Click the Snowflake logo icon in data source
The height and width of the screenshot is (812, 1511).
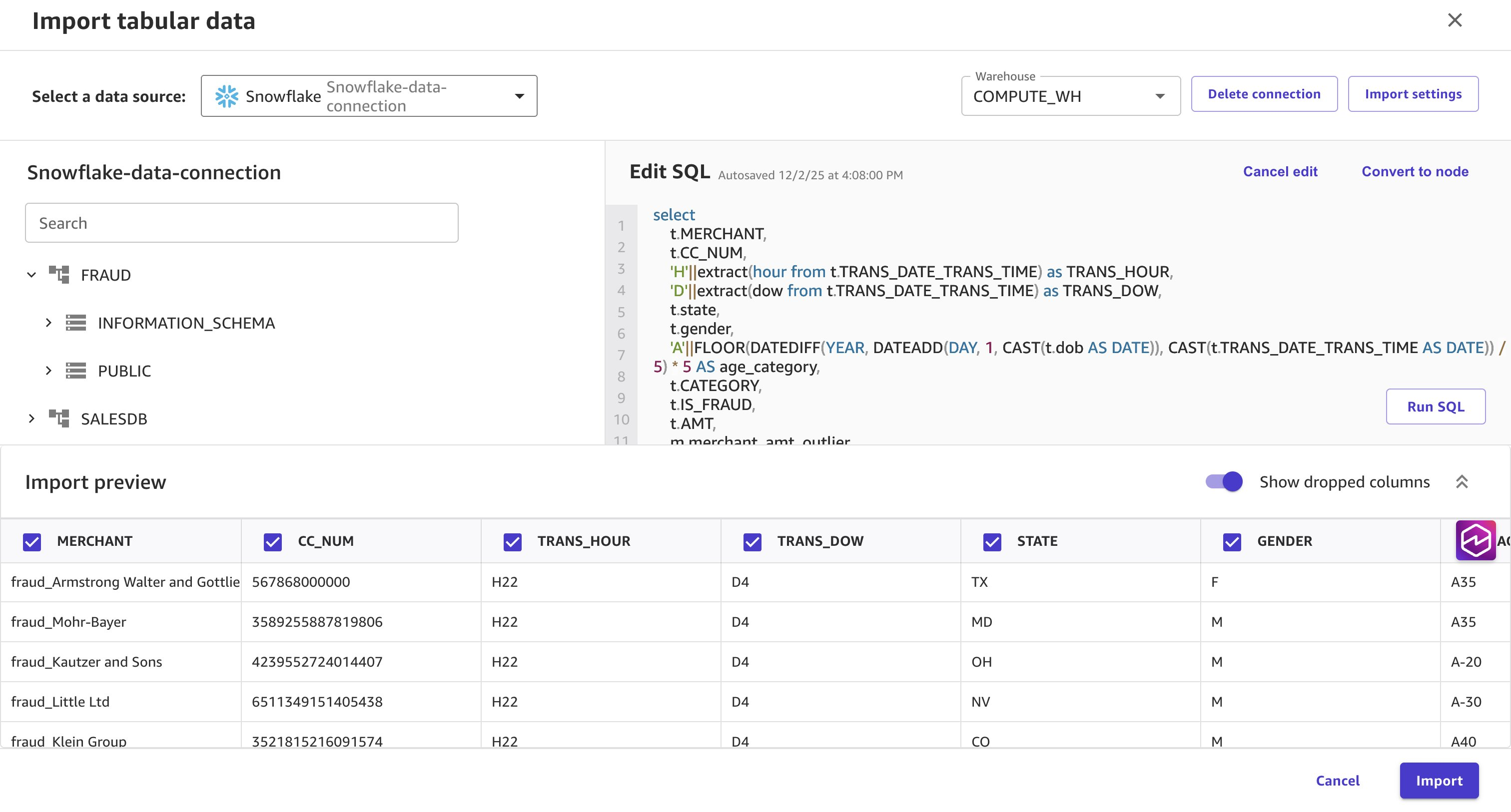(x=227, y=96)
